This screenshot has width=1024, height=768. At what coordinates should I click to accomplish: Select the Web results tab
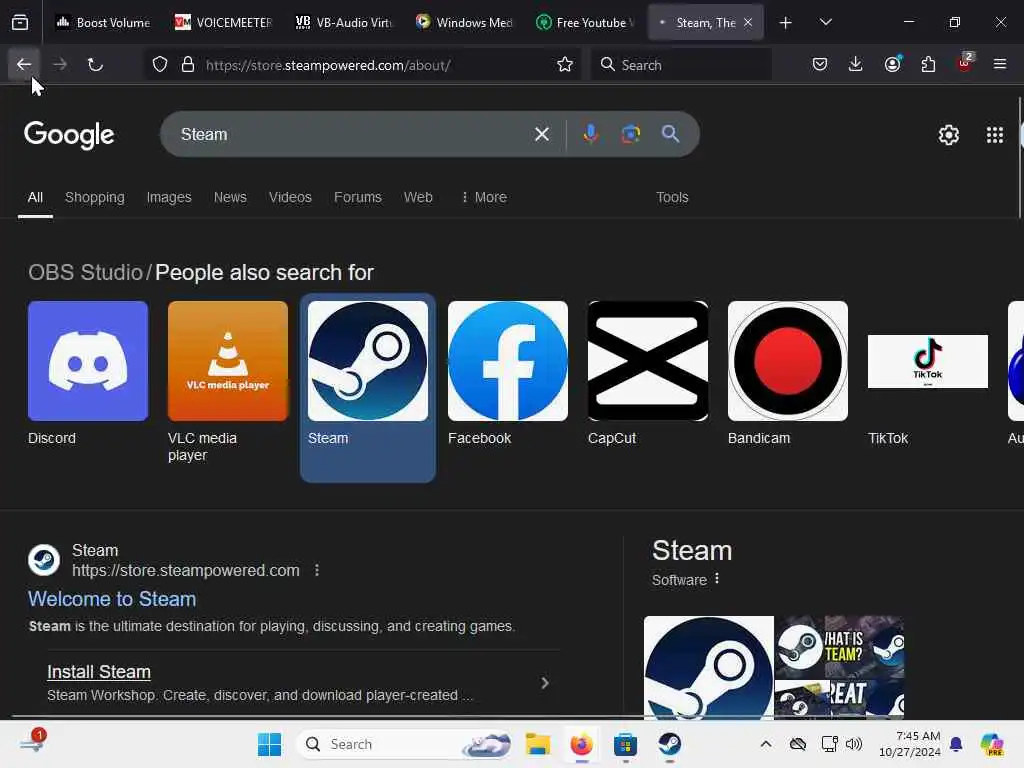tap(418, 197)
